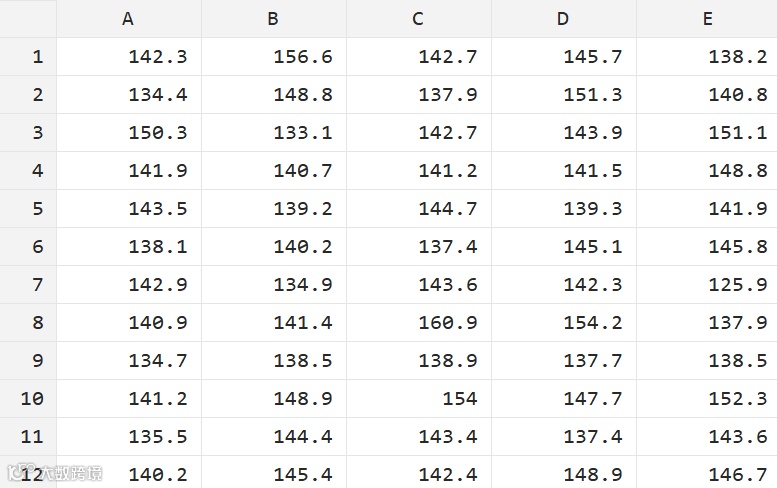Select column E header

click(x=707, y=19)
